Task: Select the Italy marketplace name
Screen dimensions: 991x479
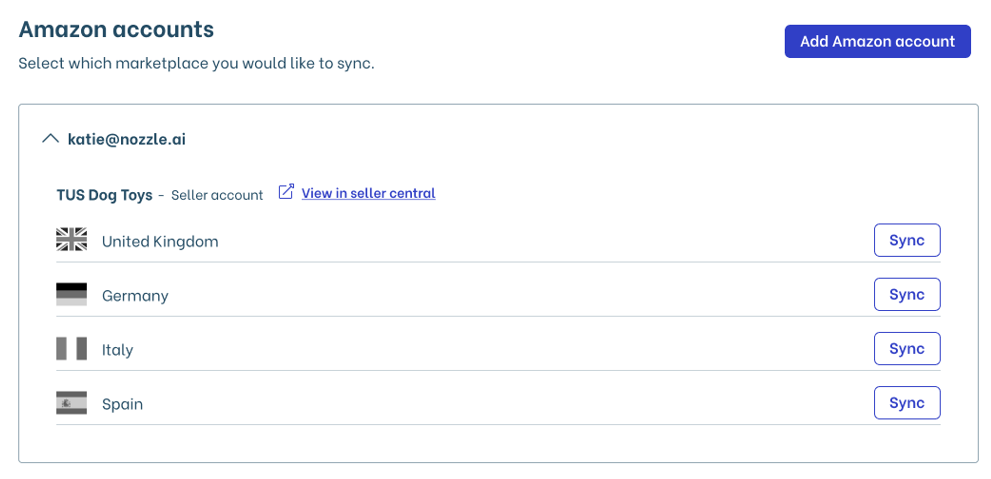Action: tap(117, 350)
